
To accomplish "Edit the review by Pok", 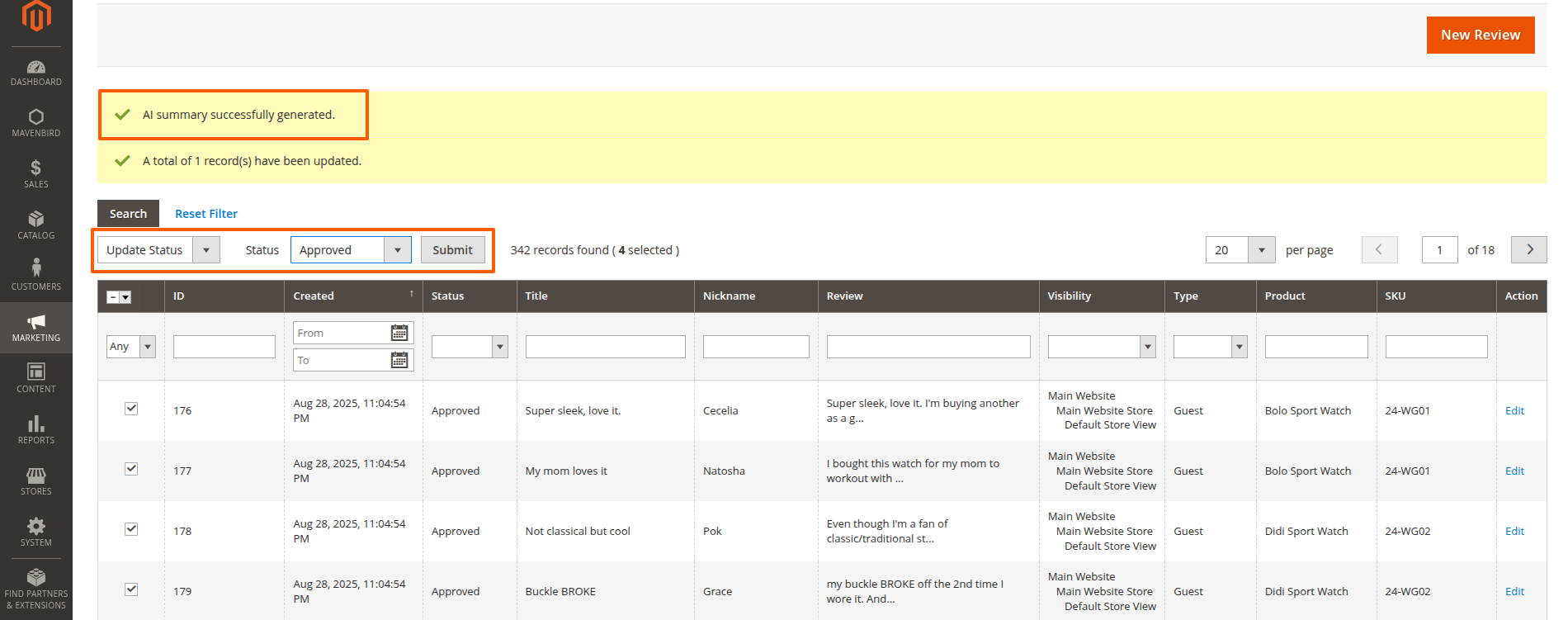I will click(1514, 531).
